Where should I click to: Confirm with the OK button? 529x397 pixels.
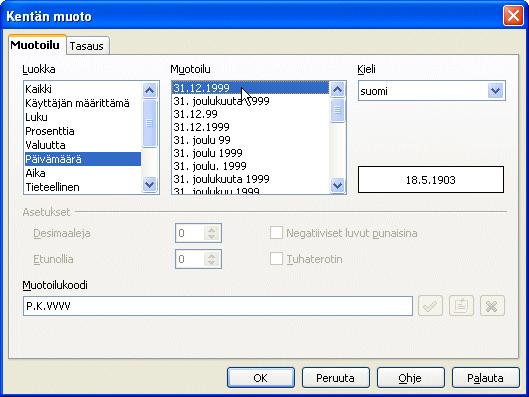point(260,378)
